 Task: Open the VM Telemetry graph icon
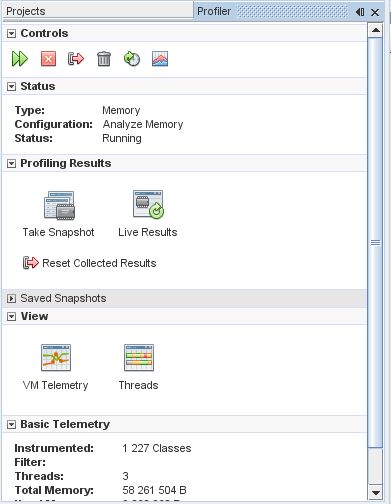pos(56,358)
